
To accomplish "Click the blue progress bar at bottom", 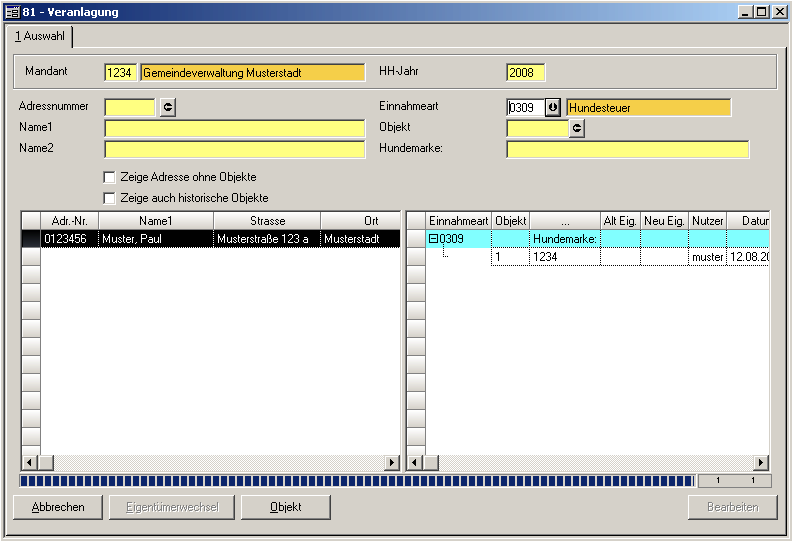I will pos(355,481).
